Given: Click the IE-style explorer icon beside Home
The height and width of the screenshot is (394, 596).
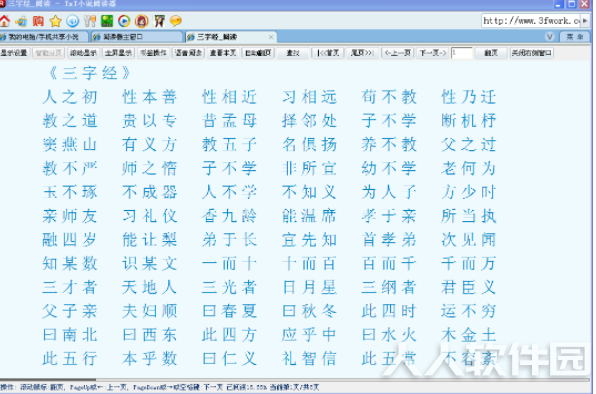Looking at the screenshot, I should click(21, 21).
